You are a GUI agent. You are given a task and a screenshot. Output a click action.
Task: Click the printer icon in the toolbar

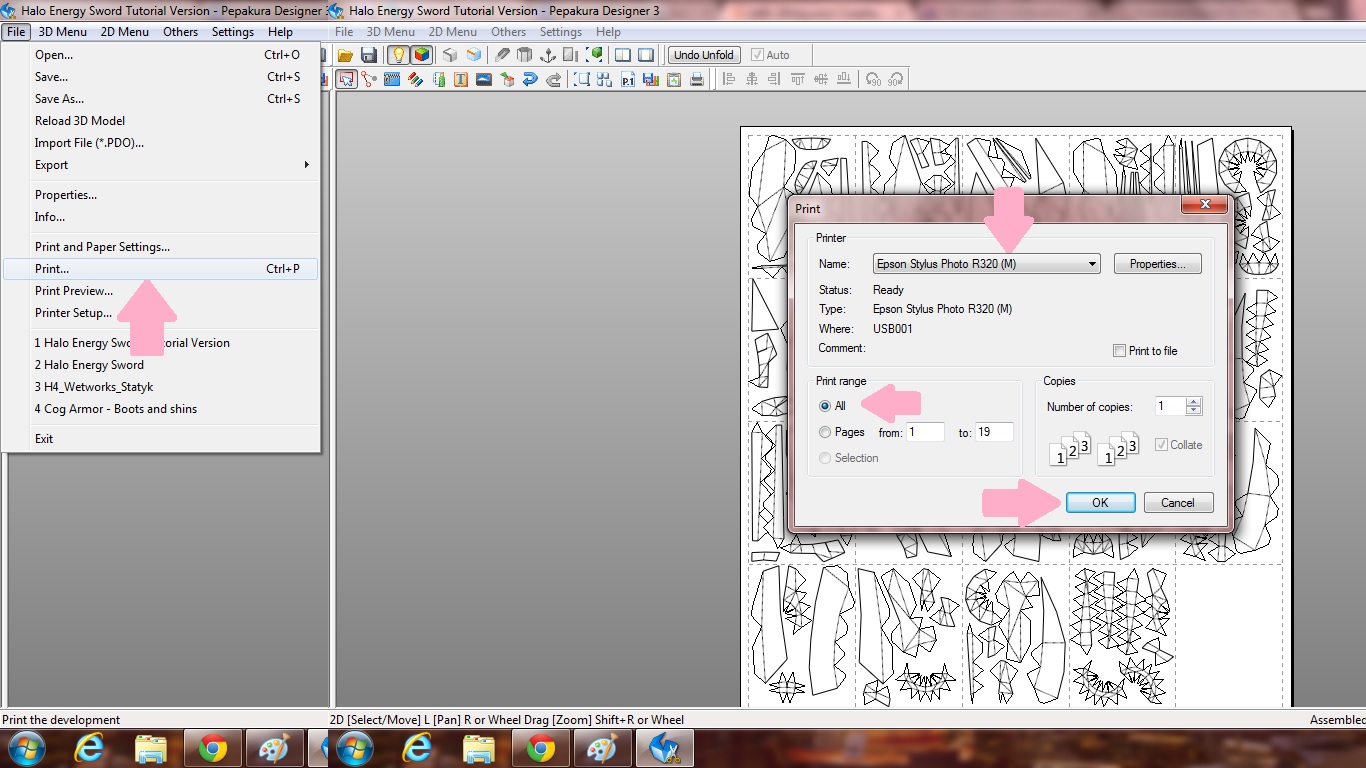coord(697,80)
